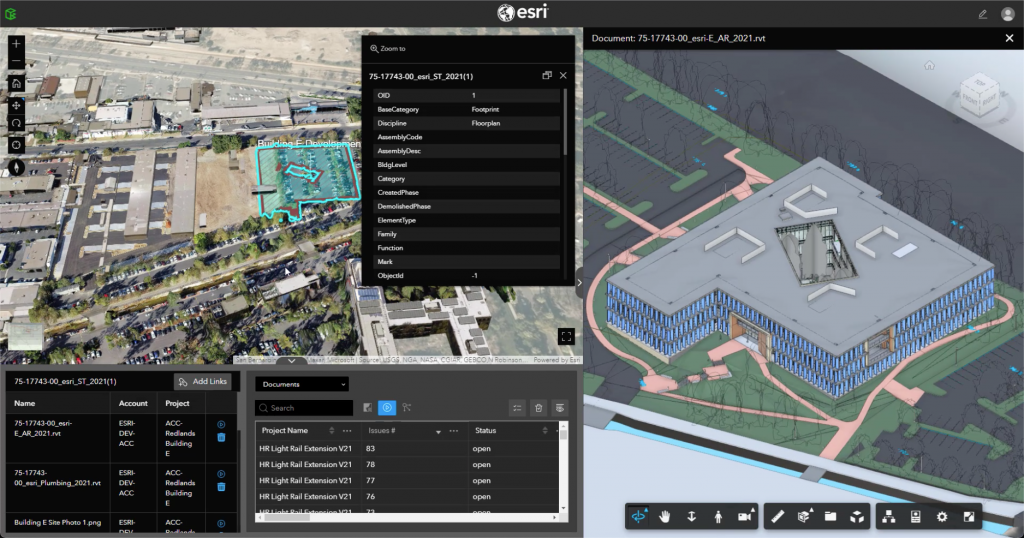Select row with issue number 83
Image resolution: width=1024 pixels, height=538 pixels.
[x=407, y=449]
